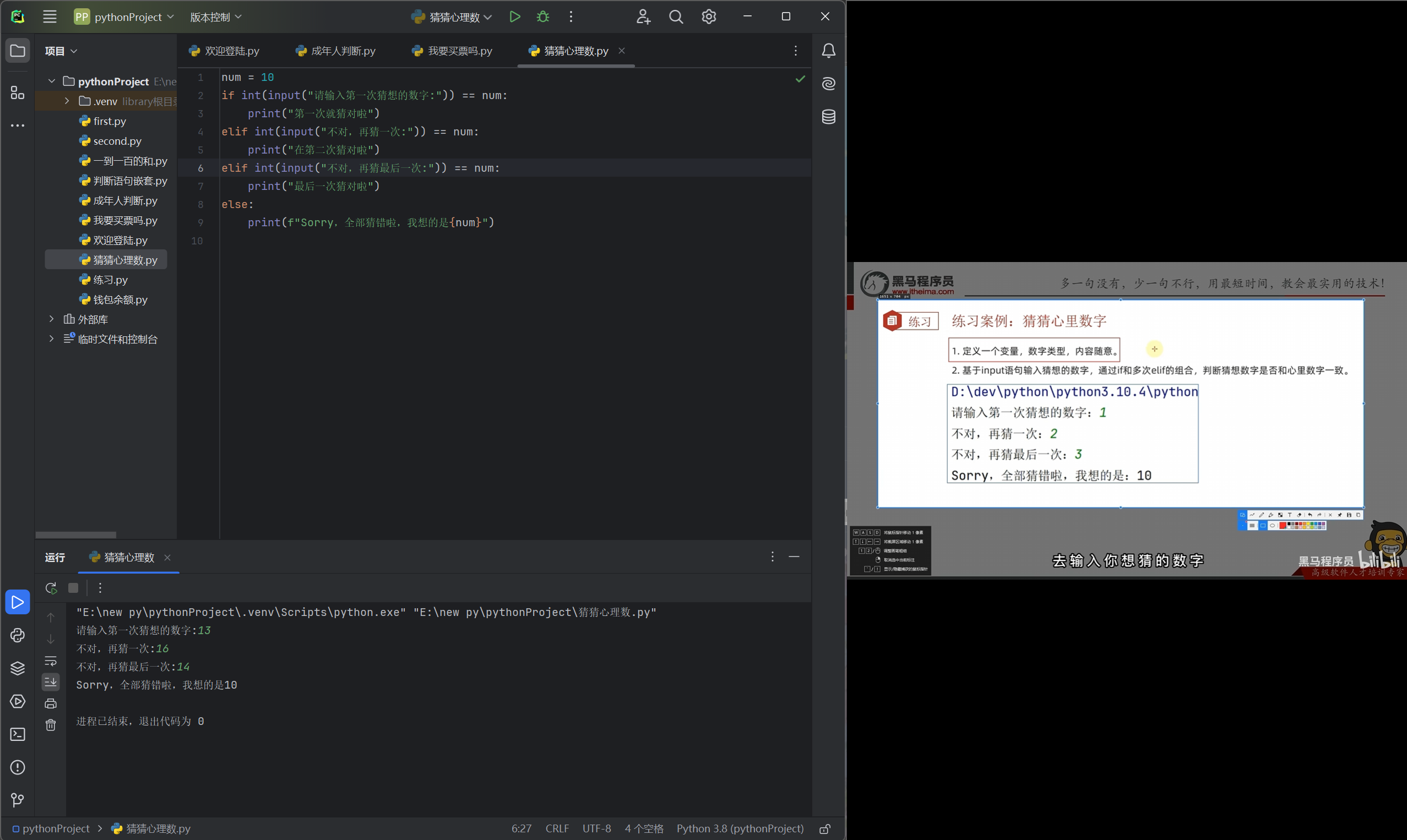Image resolution: width=1407 pixels, height=840 pixels.
Task: Start debugging with the bug icon
Action: [542, 17]
